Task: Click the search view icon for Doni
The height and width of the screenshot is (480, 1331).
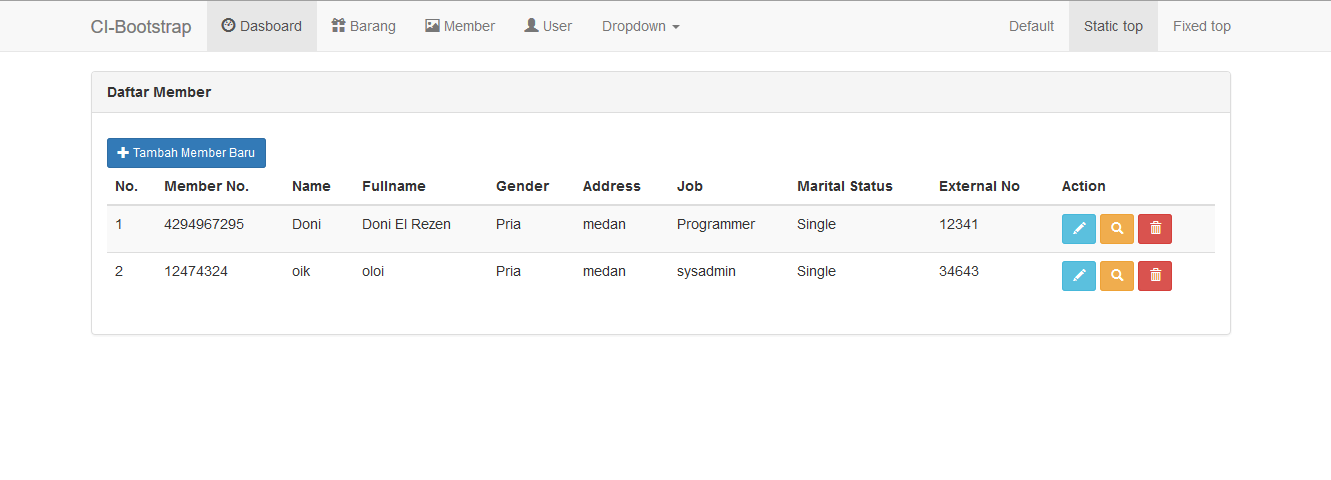Action: coord(1116,229)
